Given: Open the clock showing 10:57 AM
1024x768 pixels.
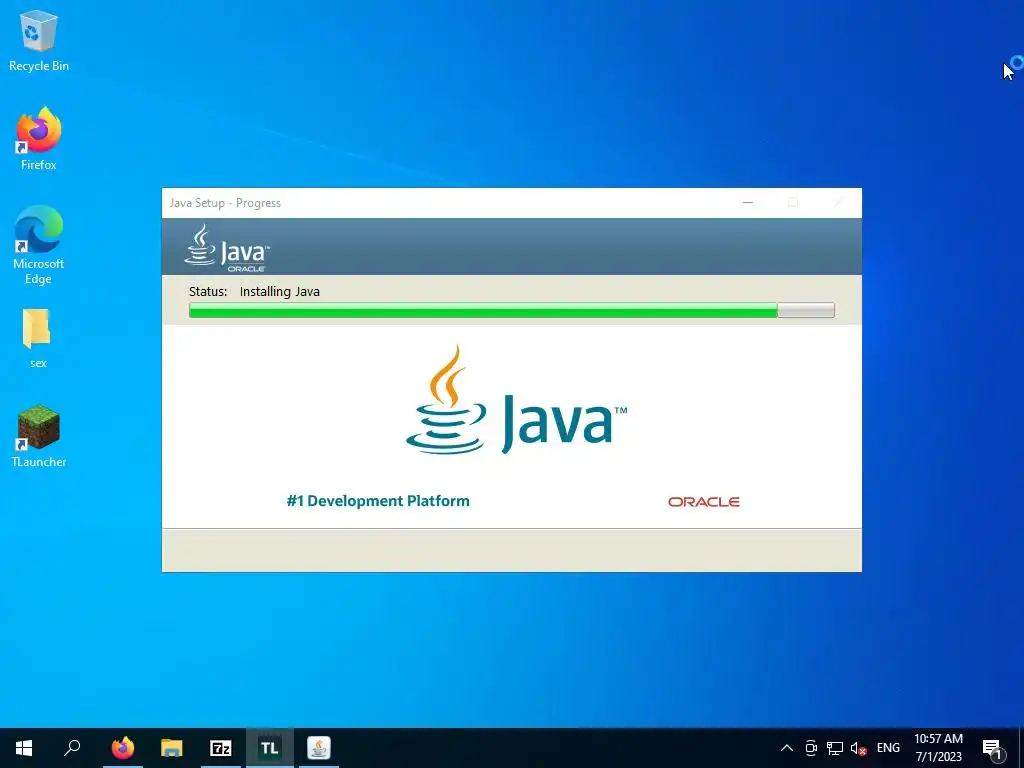Looking at the screenshot, I should point(938,748).
